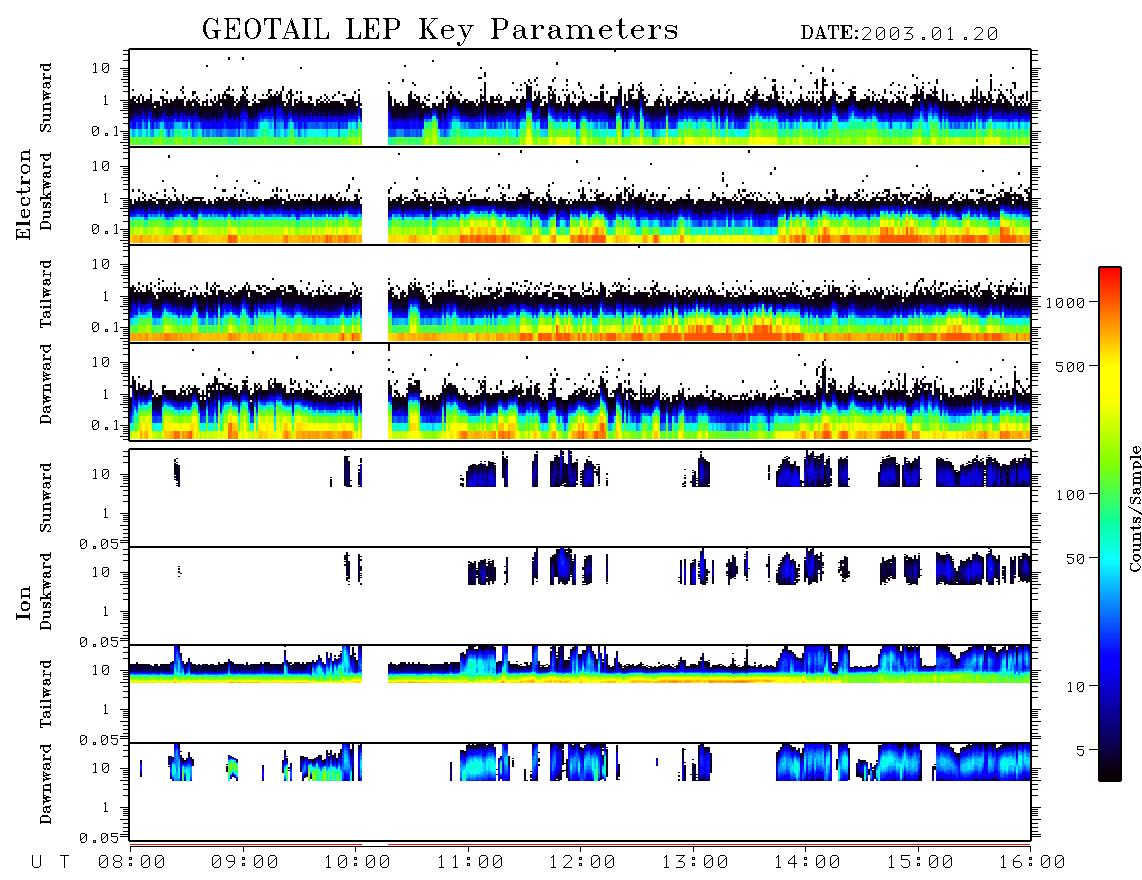Screen dimensions: 1142x880
Task: Click the Electron "Duskward" panel label
Action: (x=46, y=191)
